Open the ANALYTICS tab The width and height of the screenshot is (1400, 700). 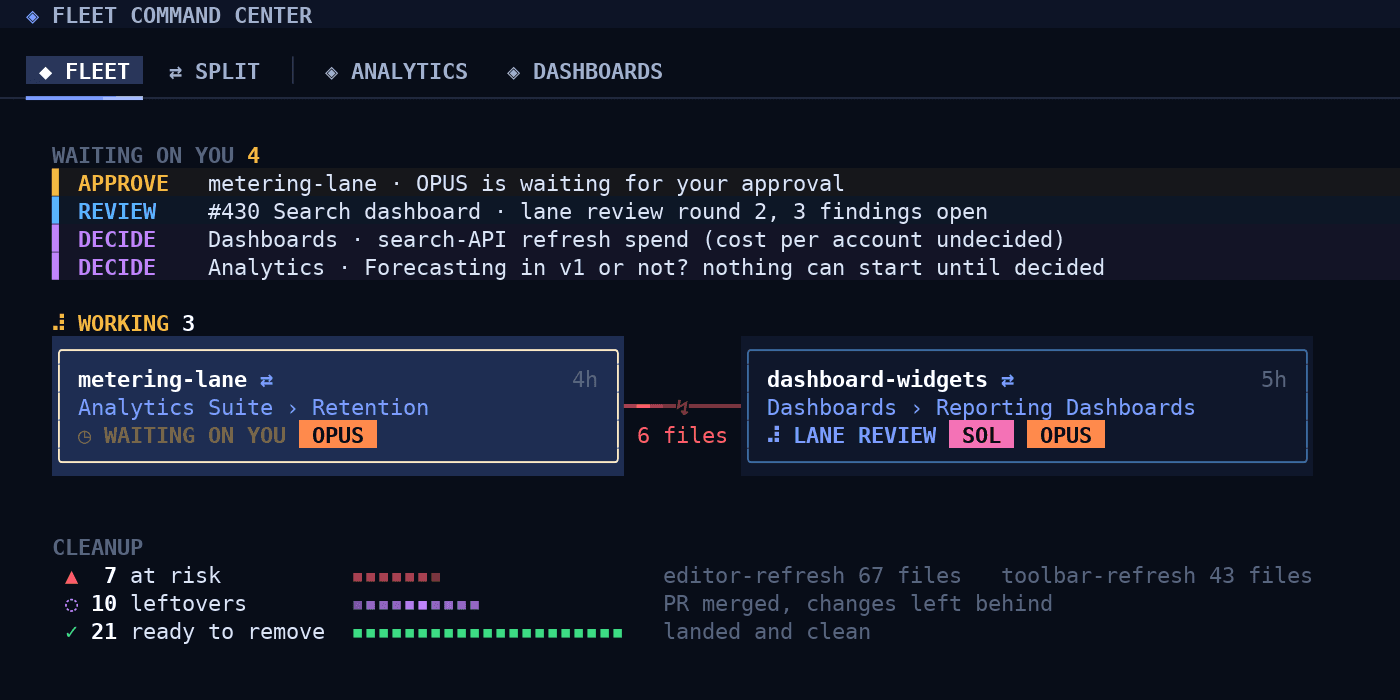point(396,72)
